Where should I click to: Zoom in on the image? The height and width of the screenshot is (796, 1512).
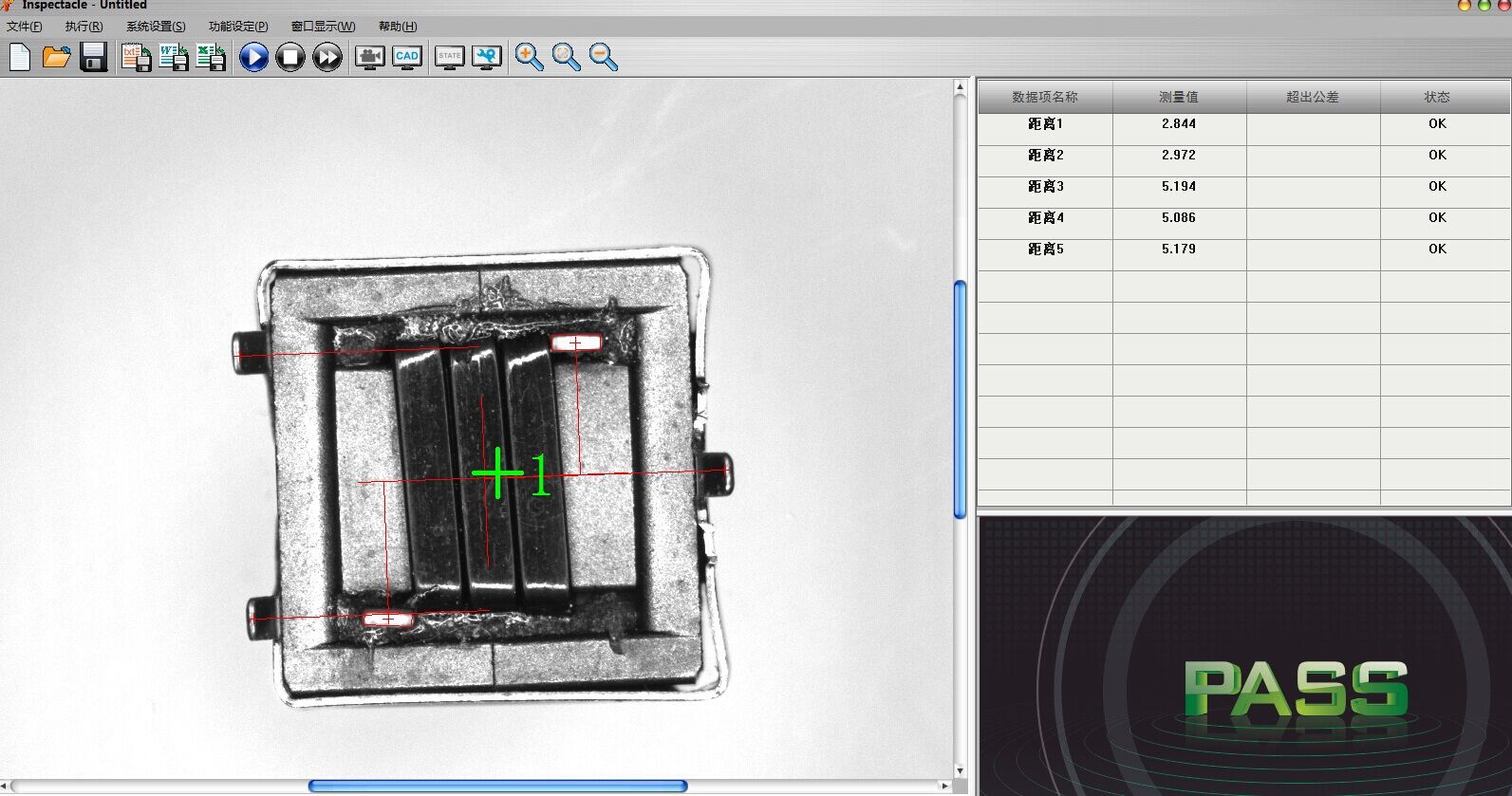click(x=529, y=57)
